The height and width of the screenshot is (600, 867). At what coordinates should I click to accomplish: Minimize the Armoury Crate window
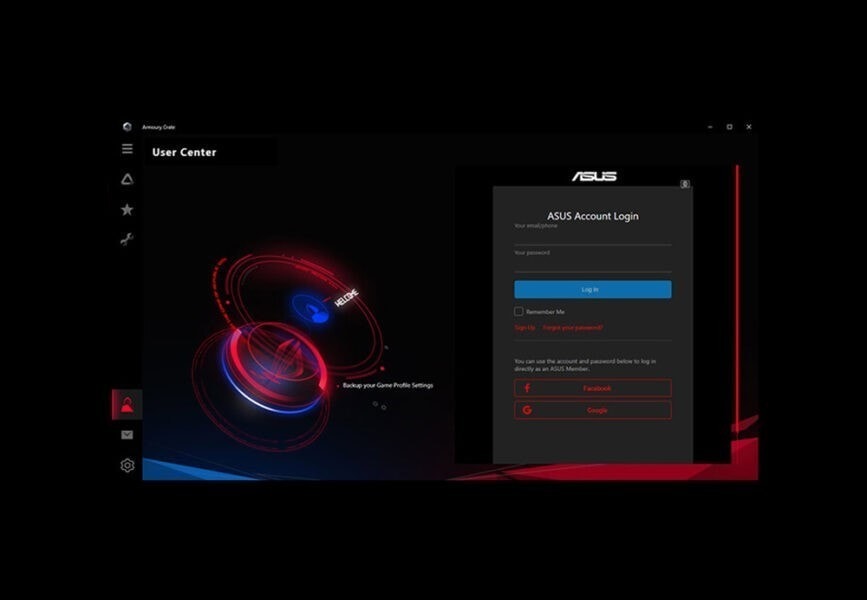pyautogui.click(x=711, y=127)
